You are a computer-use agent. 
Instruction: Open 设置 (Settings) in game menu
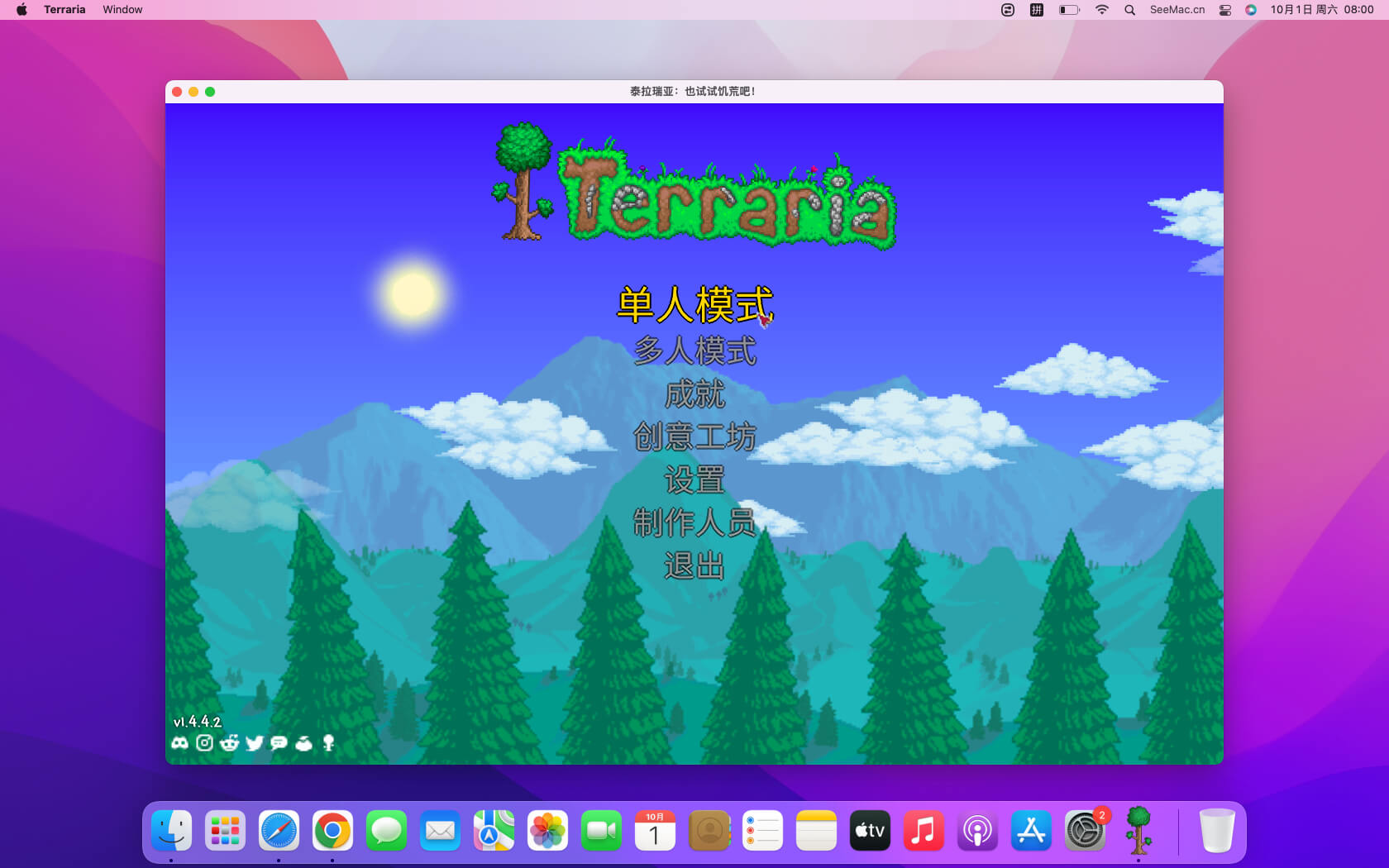(x=694, y=479)
